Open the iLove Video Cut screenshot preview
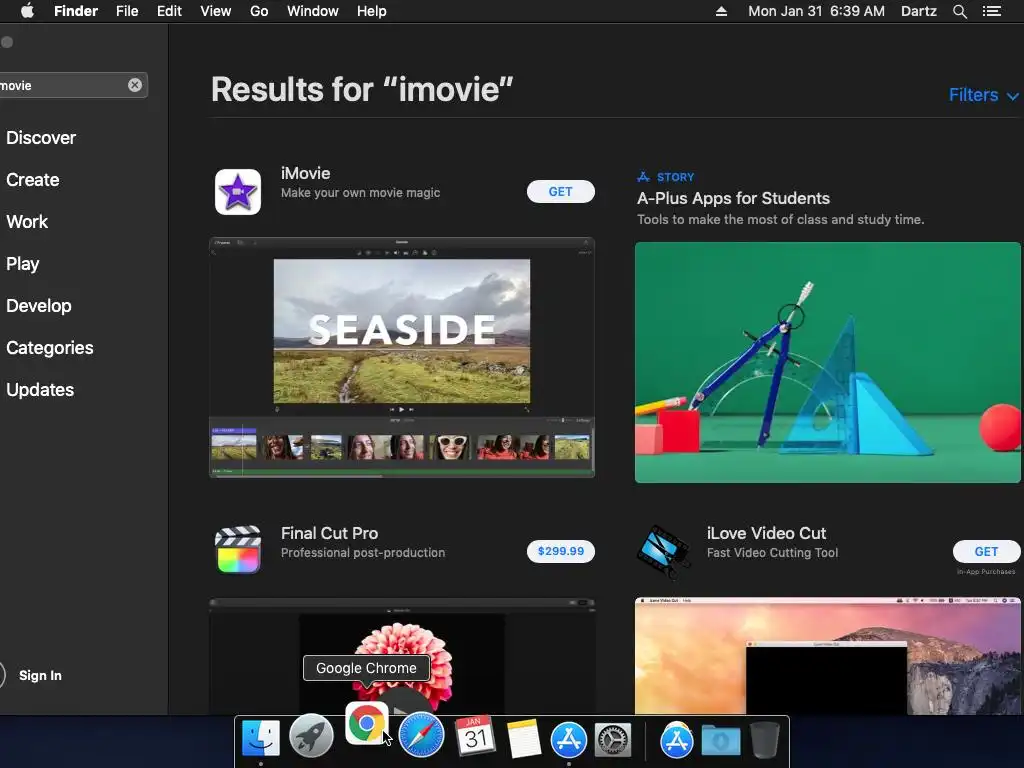The height and width of the screenshot is (768, 1024). [x=827, y=656]
